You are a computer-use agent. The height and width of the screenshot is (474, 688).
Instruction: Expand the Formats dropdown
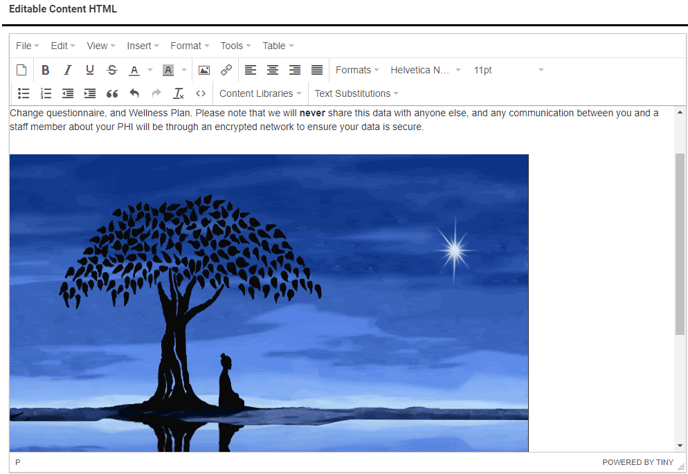tap(357, 70)
